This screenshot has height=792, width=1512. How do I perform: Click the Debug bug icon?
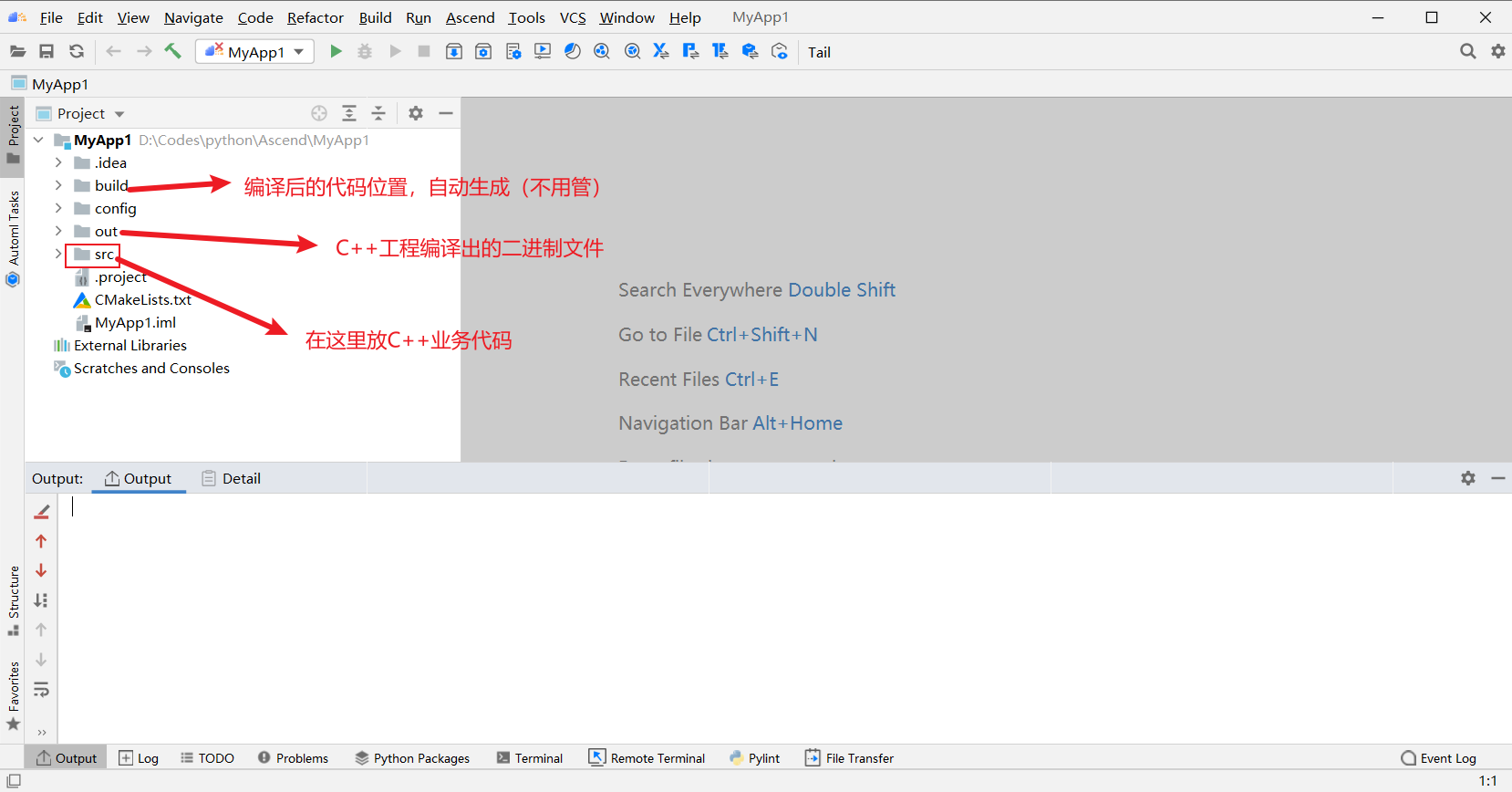coord(365,52)
